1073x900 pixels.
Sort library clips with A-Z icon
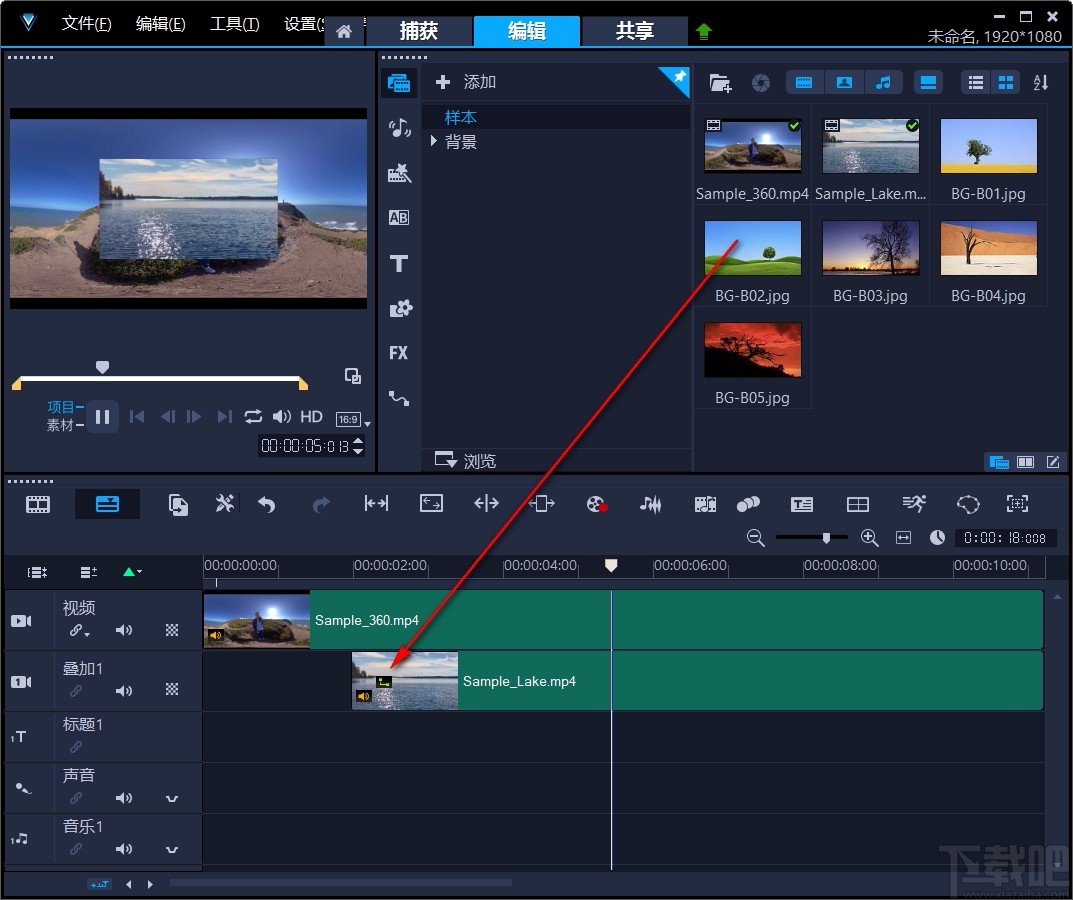1040,83
